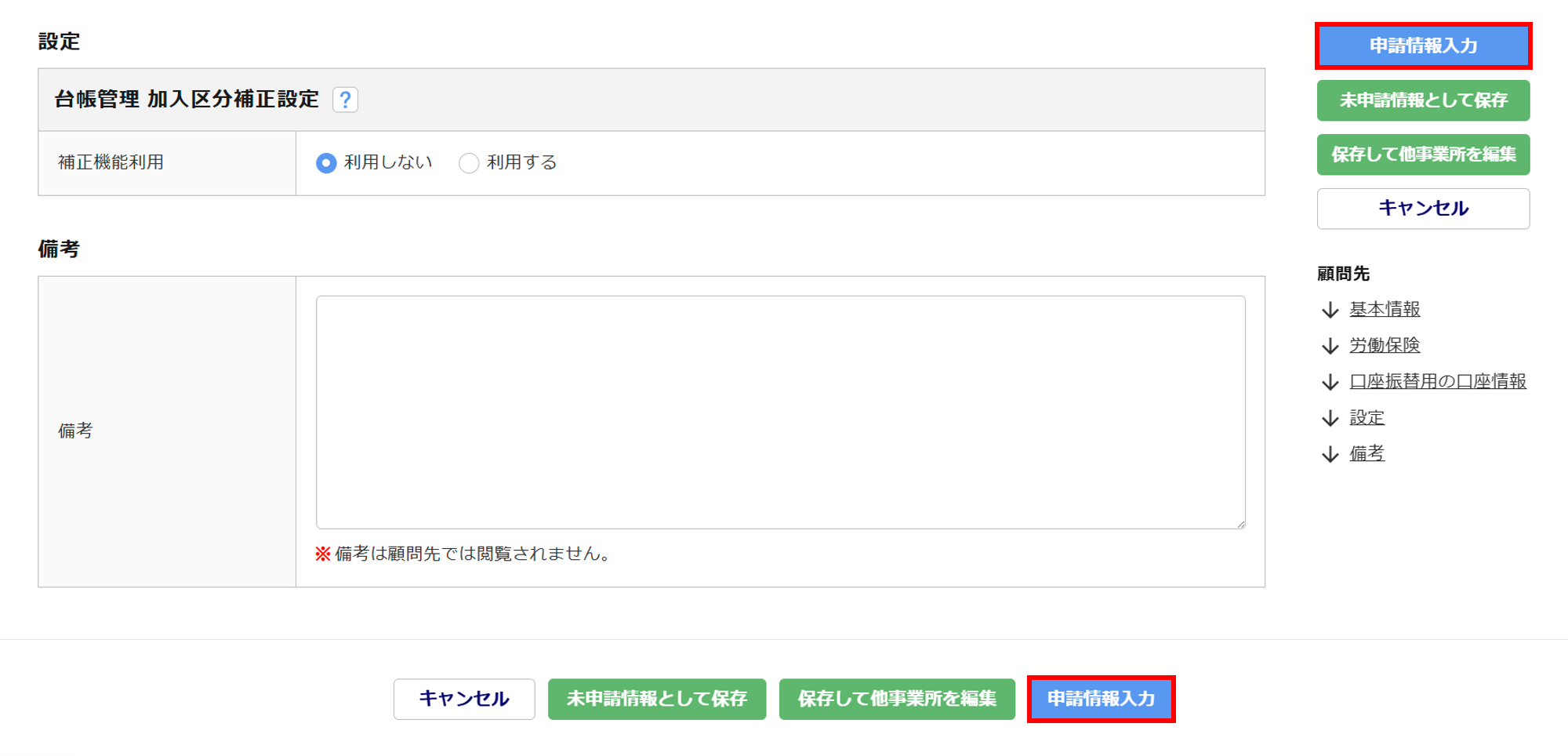This screenshot has width=1568, height=756.
Task: Click the down arrow beside 基本情報
Action: click(1330, 311)
